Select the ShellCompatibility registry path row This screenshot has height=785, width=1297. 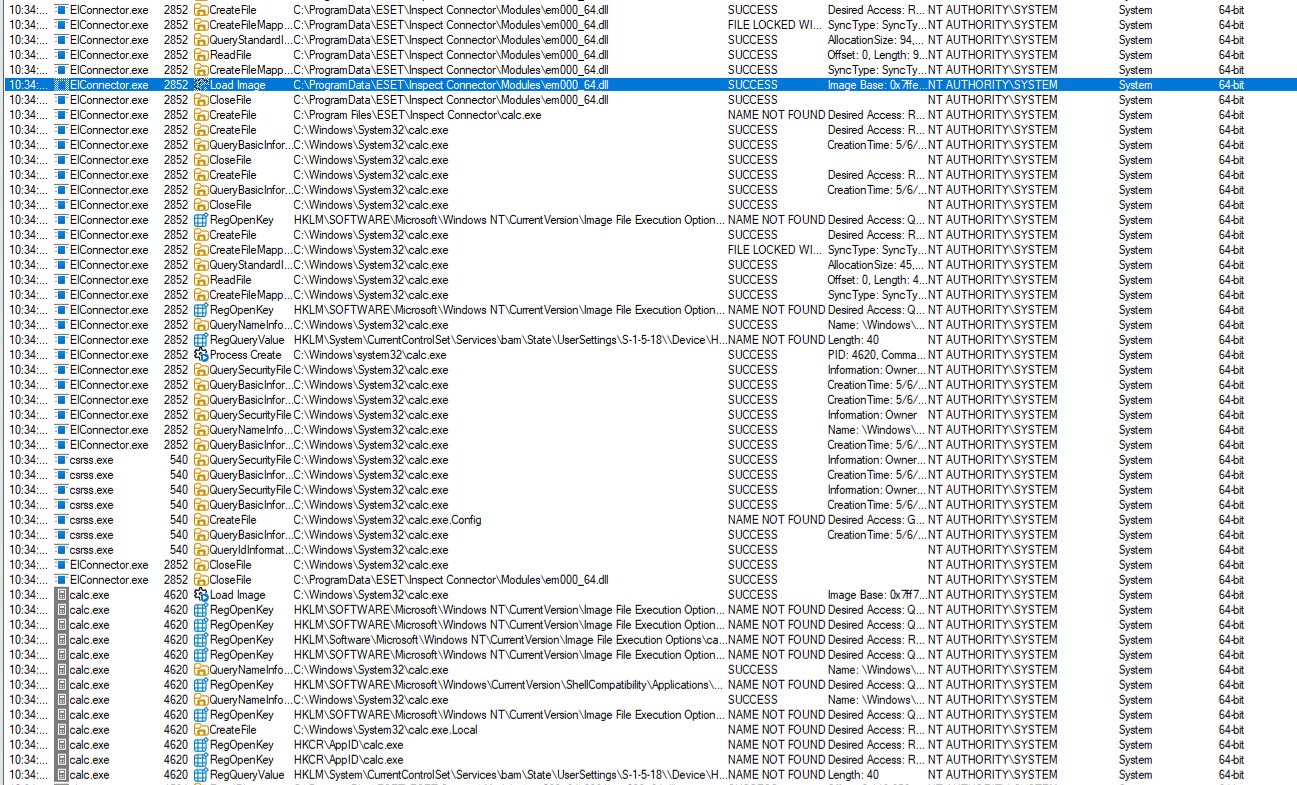click(x=507, y=685)
